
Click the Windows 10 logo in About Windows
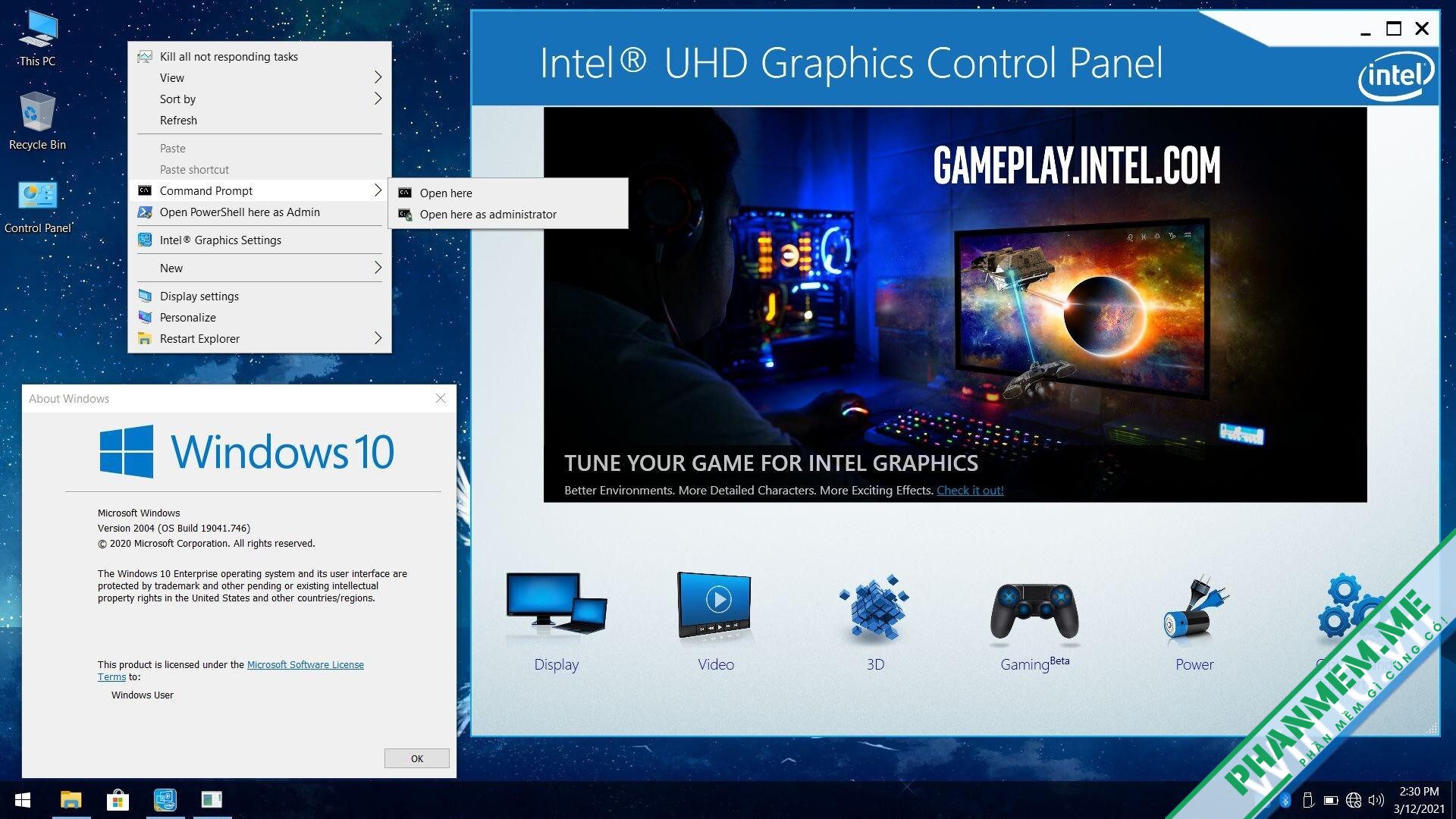[246, 452]
